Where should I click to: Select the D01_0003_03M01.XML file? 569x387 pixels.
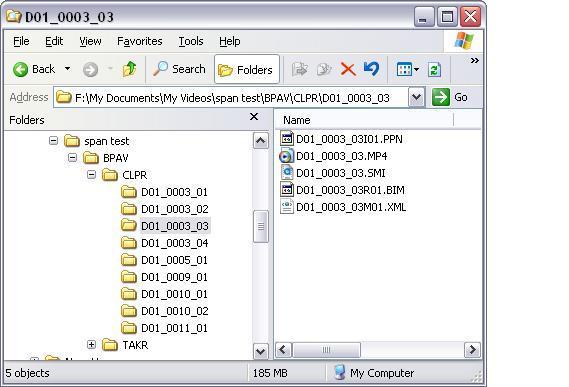343,207
